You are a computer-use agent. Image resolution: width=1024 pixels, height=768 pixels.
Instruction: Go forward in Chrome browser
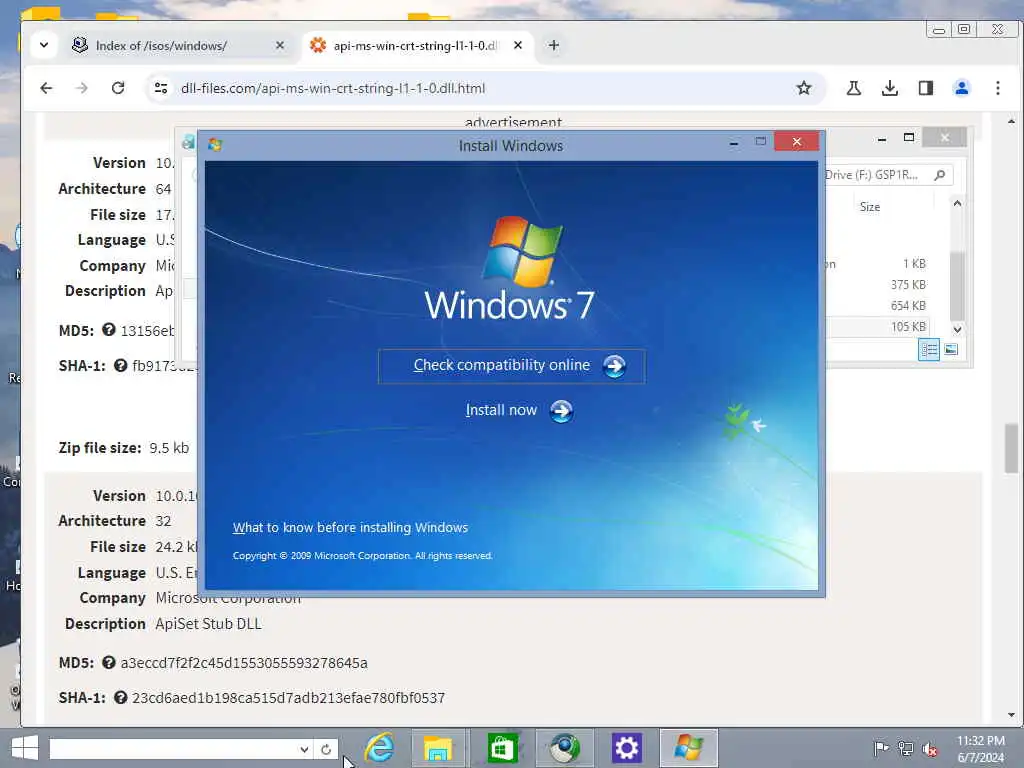pyautogui.click(x=82, y=88)
